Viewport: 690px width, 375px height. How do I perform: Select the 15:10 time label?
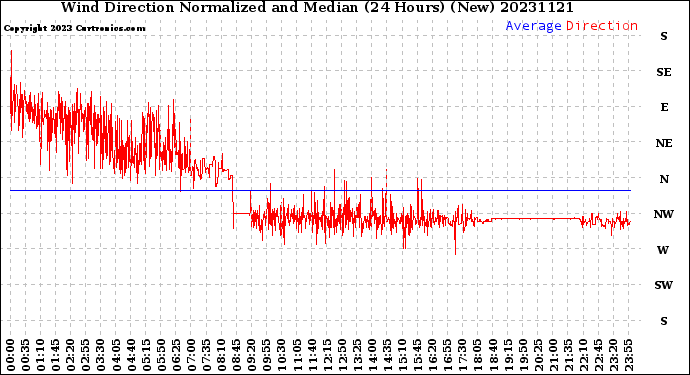pyautogui.click(x=403, y=356)
